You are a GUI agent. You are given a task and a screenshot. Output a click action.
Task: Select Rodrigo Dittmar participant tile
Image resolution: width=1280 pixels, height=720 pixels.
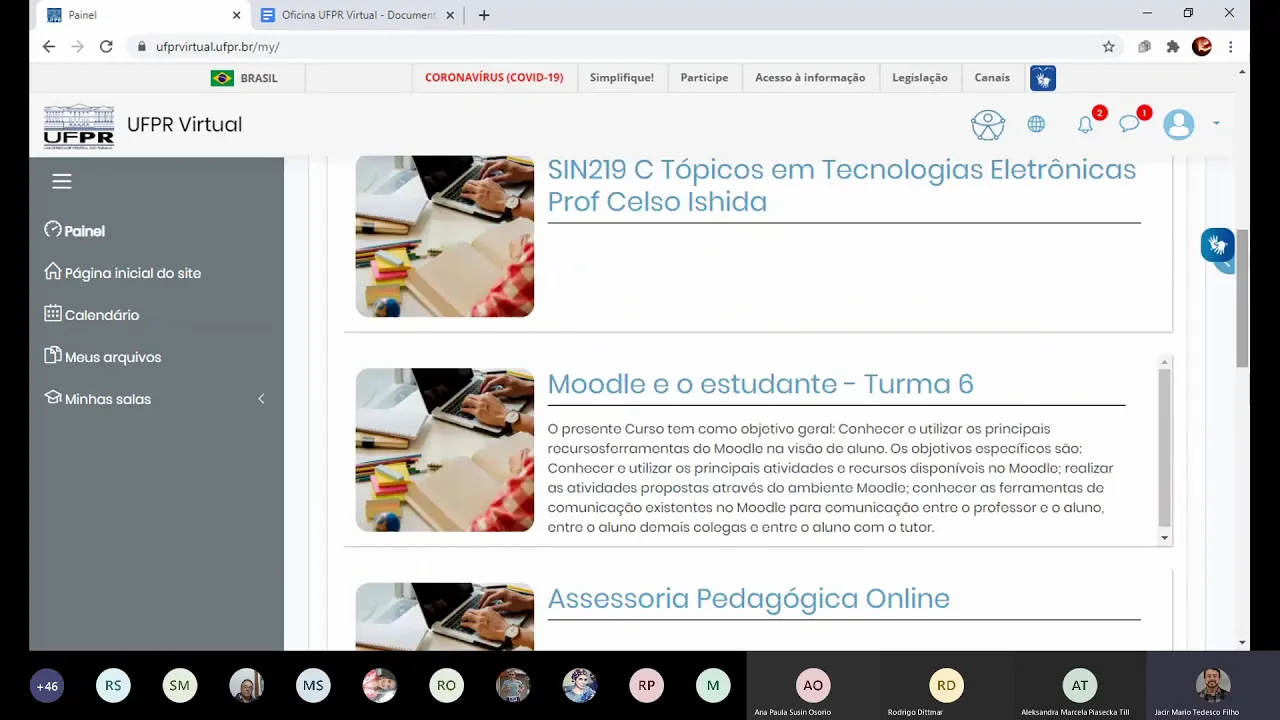click(x=946, y=686)
